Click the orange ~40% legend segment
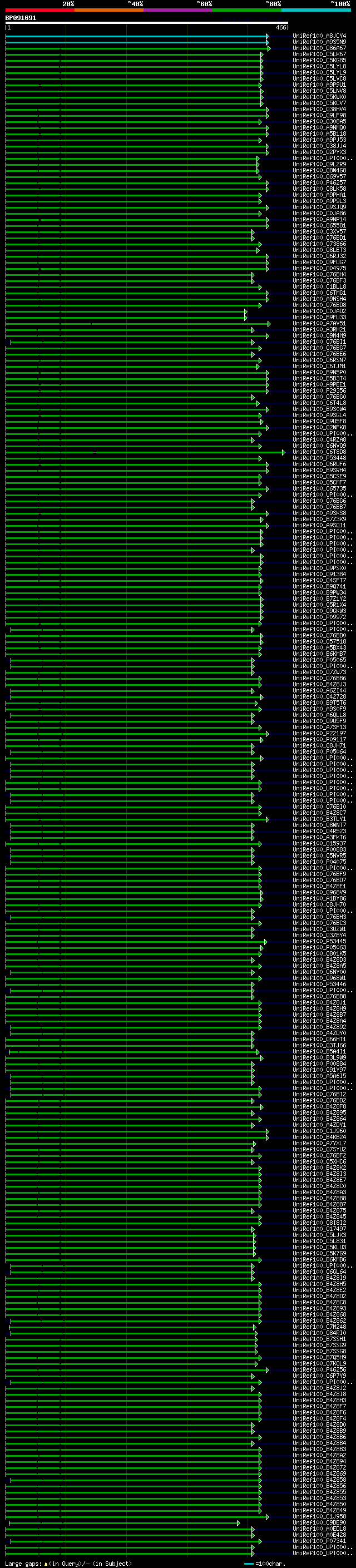 click(110, 10)
